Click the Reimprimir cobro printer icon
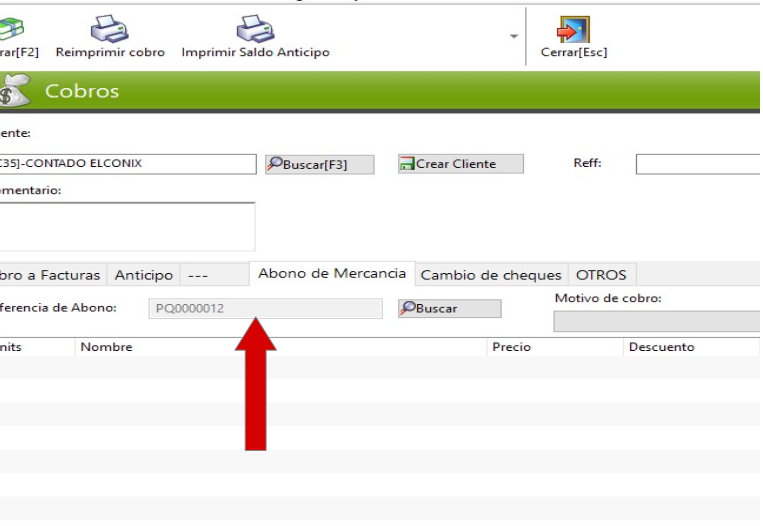This screenshot has width=763, height=526. coord(109,29)
